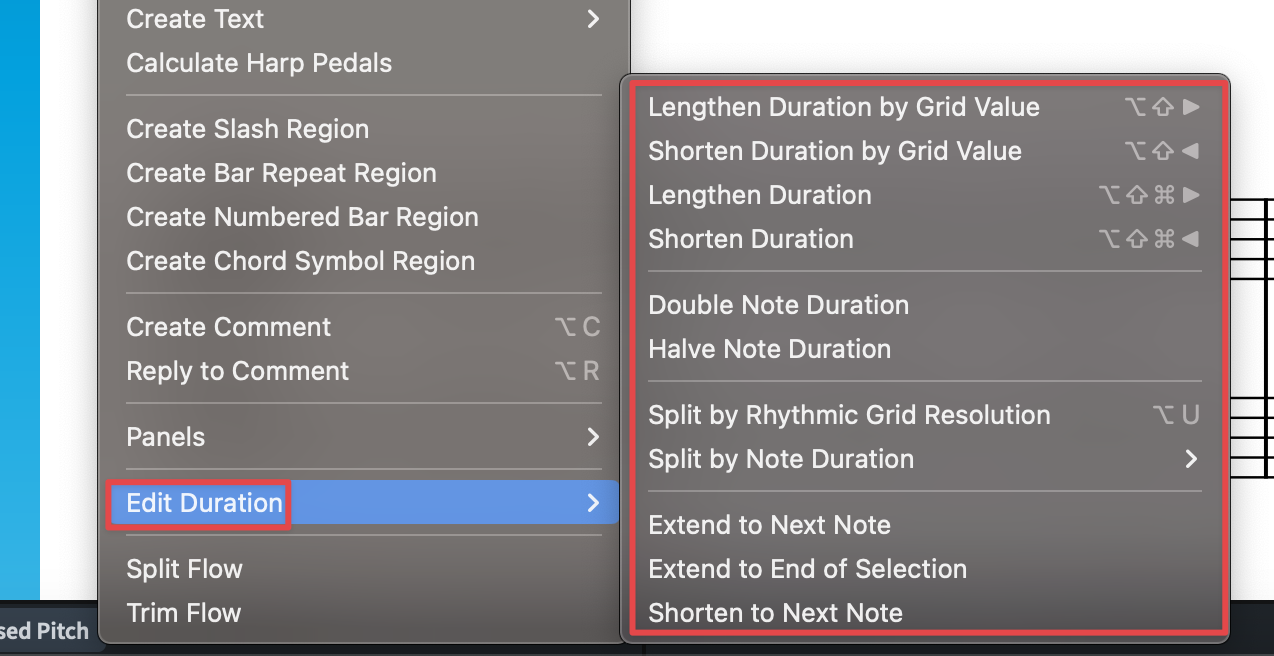1274x656 pixels.
Task: Select Shorten Duration by Grid Value
Action: 835,151
